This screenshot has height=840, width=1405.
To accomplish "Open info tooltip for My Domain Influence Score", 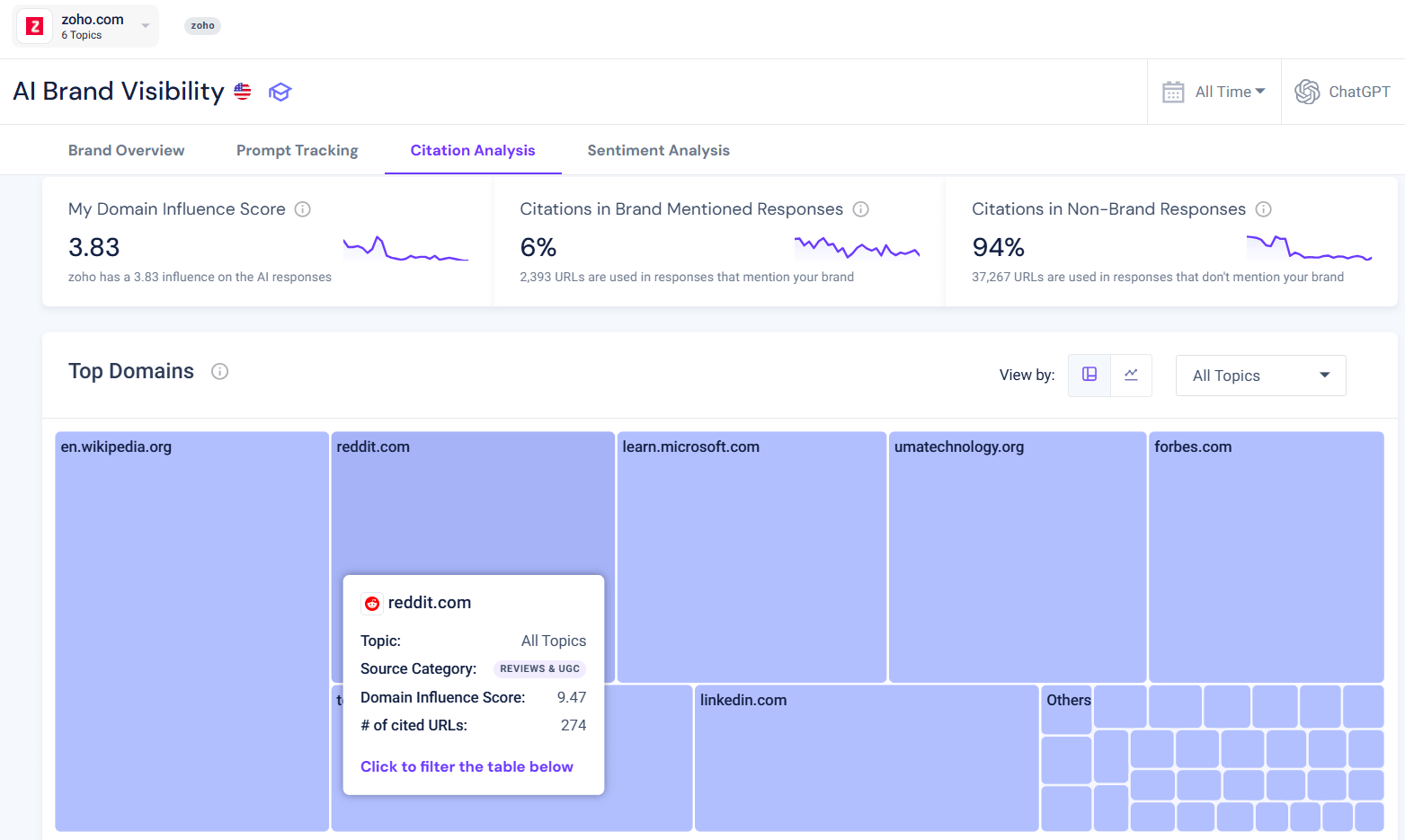I will 302,208.
